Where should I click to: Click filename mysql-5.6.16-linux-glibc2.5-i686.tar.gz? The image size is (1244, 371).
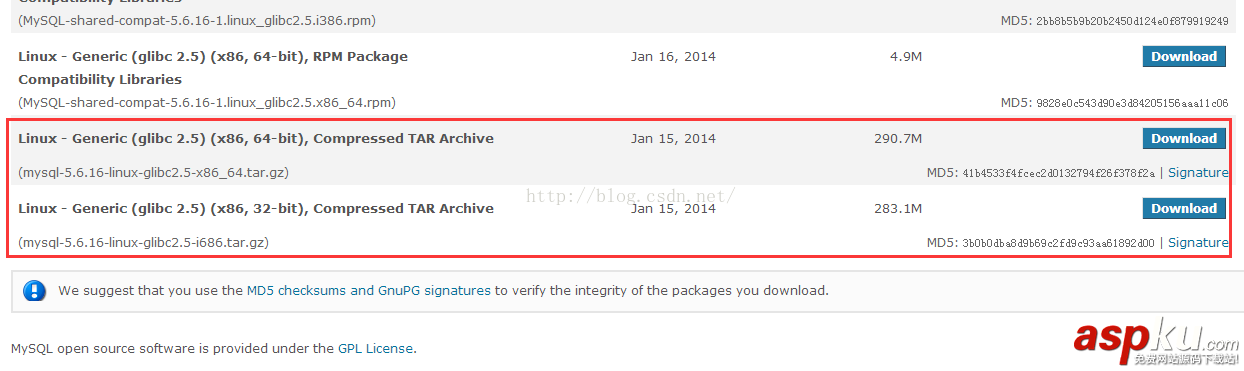[x=143, y=243]
